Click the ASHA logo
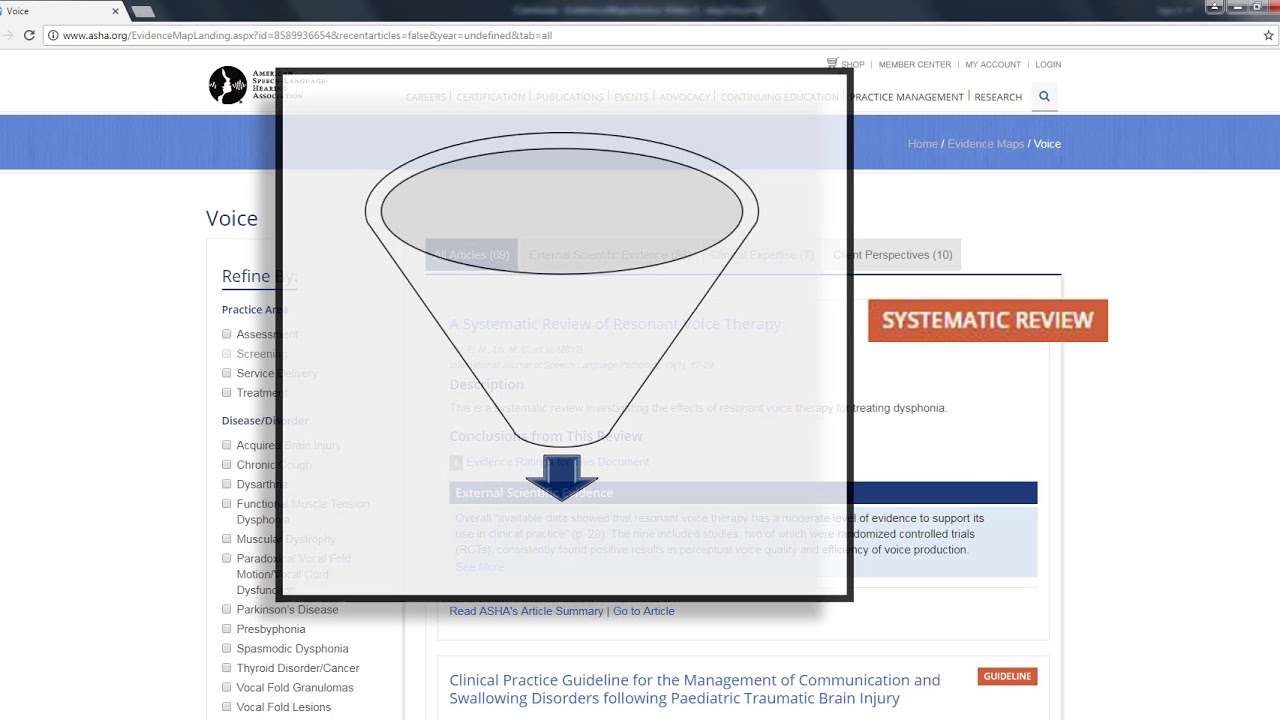Screen dimensions: 1280x720 coord(228,85)
